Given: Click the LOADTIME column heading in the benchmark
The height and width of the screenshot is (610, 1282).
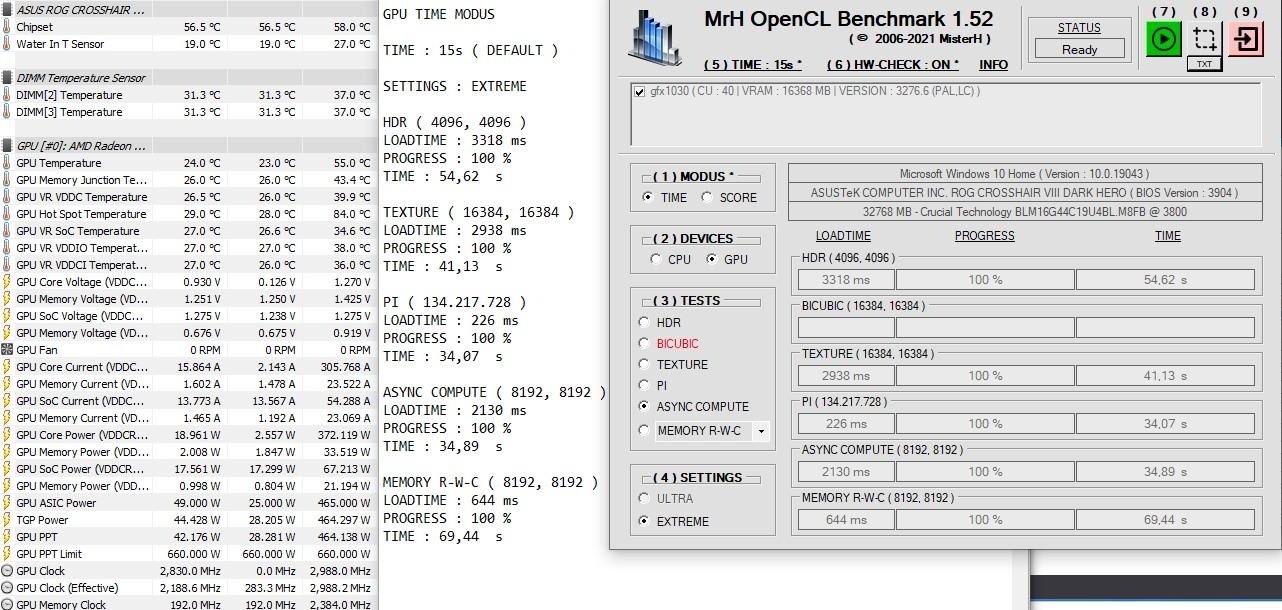Looking at the screenshot, I should pyautogui.click(x=843, y=236).
